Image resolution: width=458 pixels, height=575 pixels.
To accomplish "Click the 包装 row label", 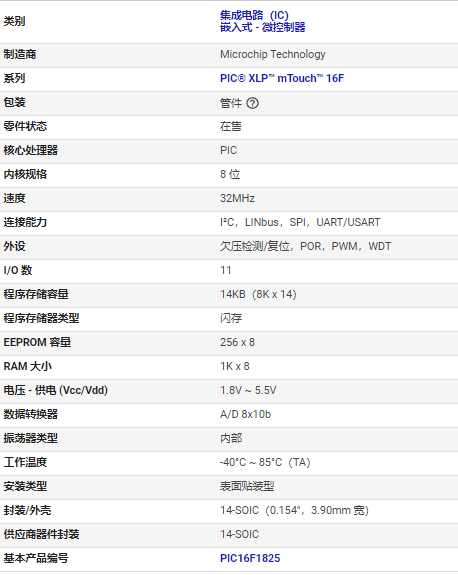I will tap(15, 102).
